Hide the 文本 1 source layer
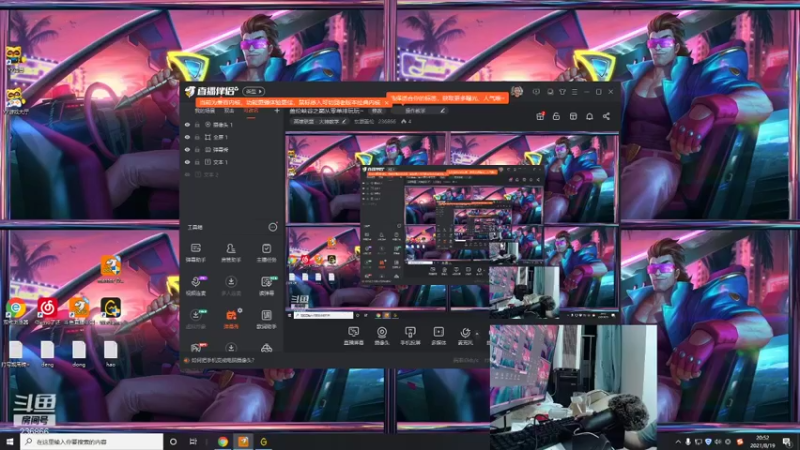Image resolution: width=800 pixels, height=450 pixels. tap(187, 162)
